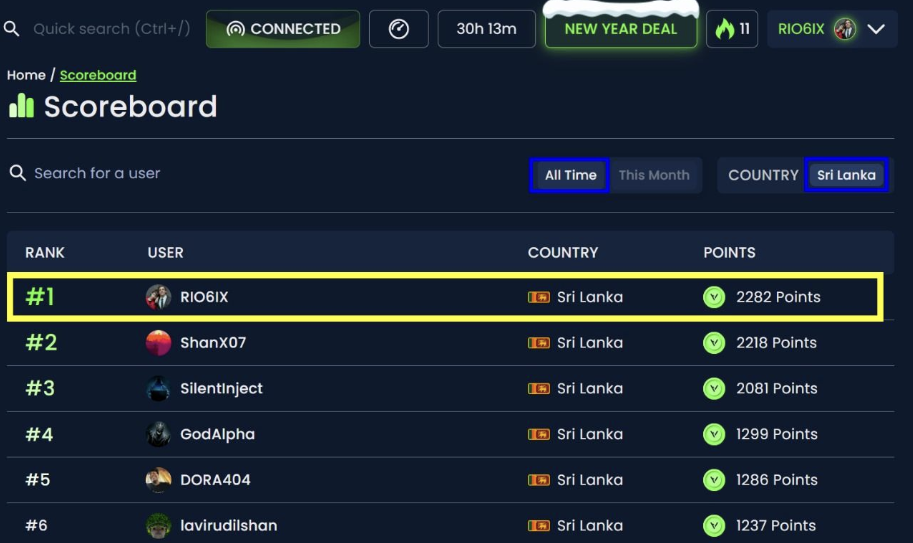913x543 pixels.
Task: Toggle the CONNECTED status button
Action: [x=283, y=29]
